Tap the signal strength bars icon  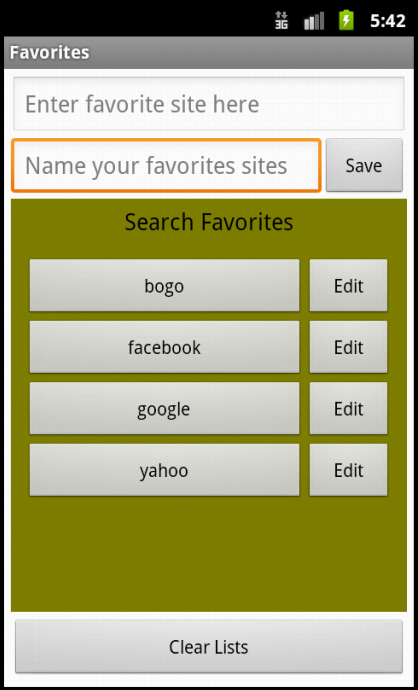coord(314,21)
